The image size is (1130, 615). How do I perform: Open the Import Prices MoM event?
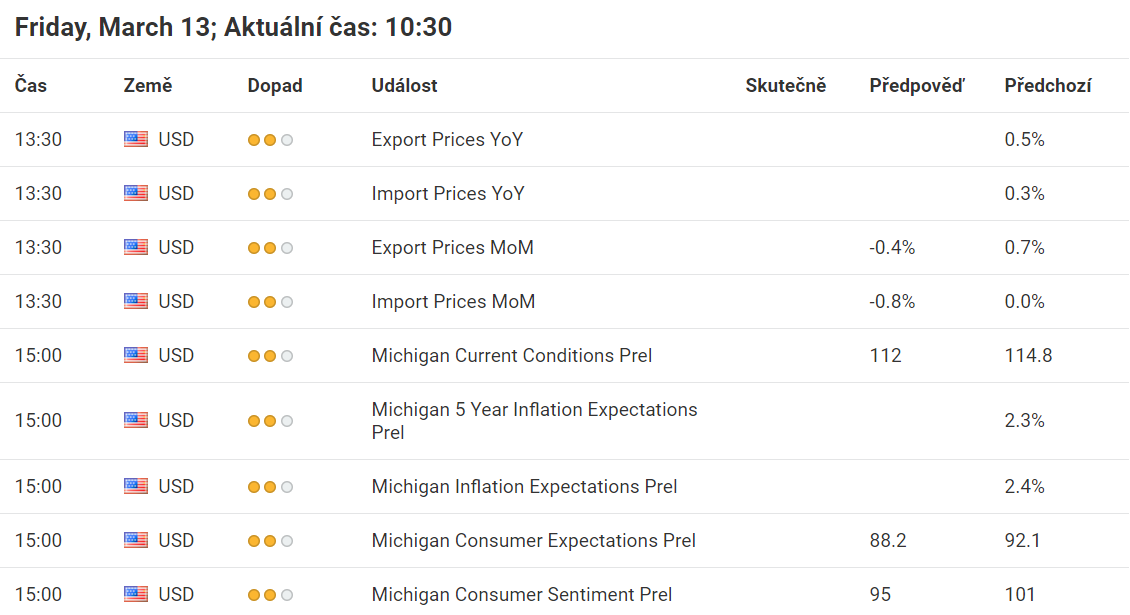coord(453,301)
